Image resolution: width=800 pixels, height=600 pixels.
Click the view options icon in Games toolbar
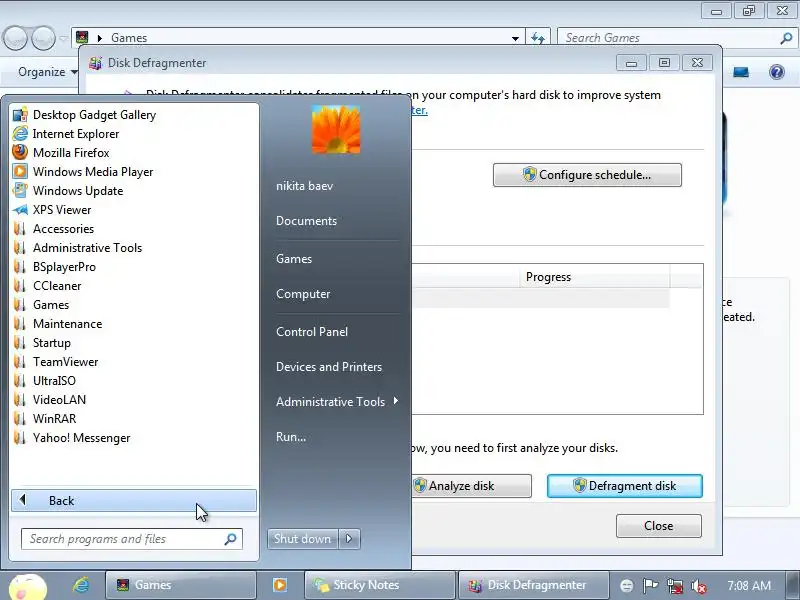(x=741, y=72)
